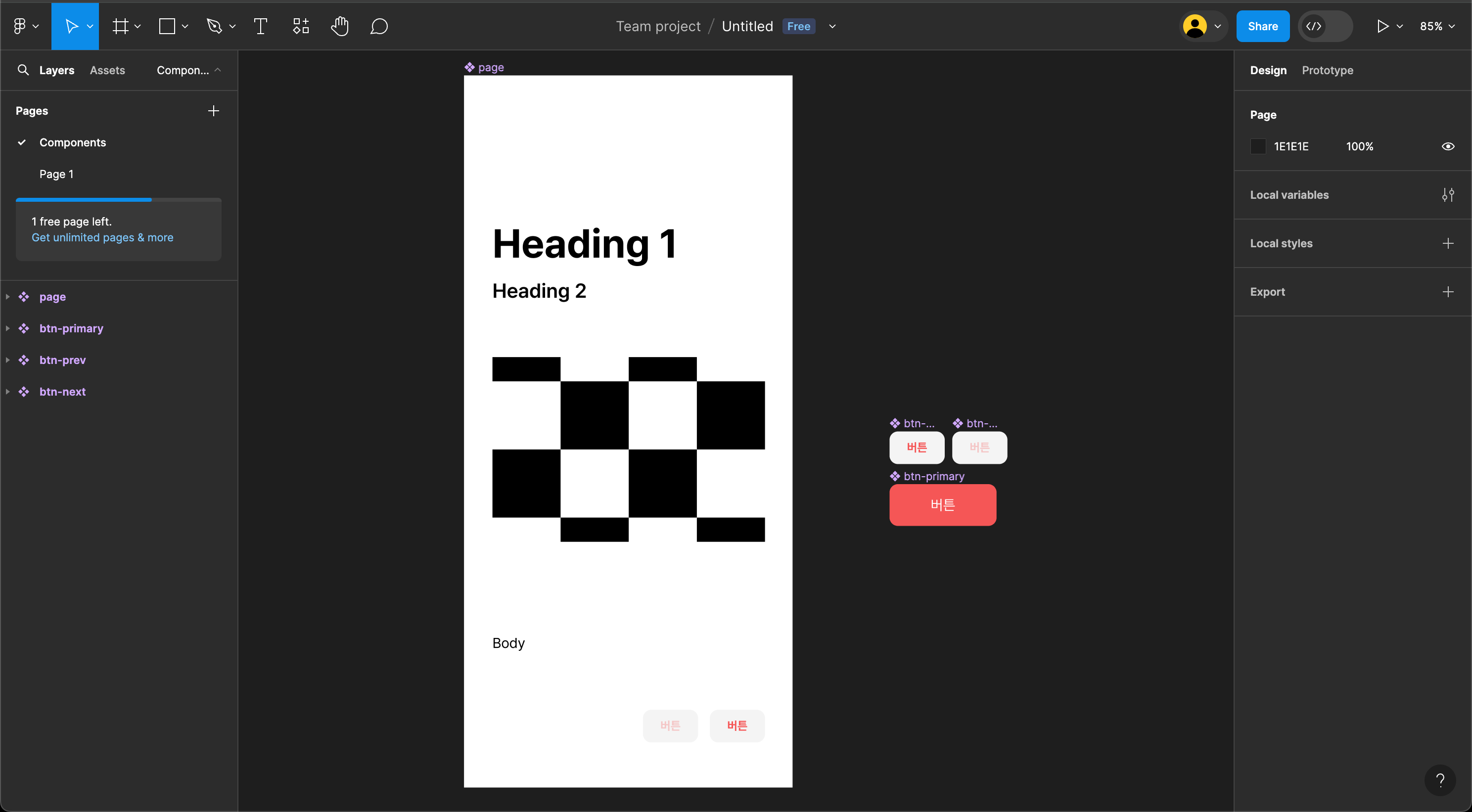Open the Figma main menu icon
Image resolution: width=1472 pixels, height=812 pixels.
20,26
